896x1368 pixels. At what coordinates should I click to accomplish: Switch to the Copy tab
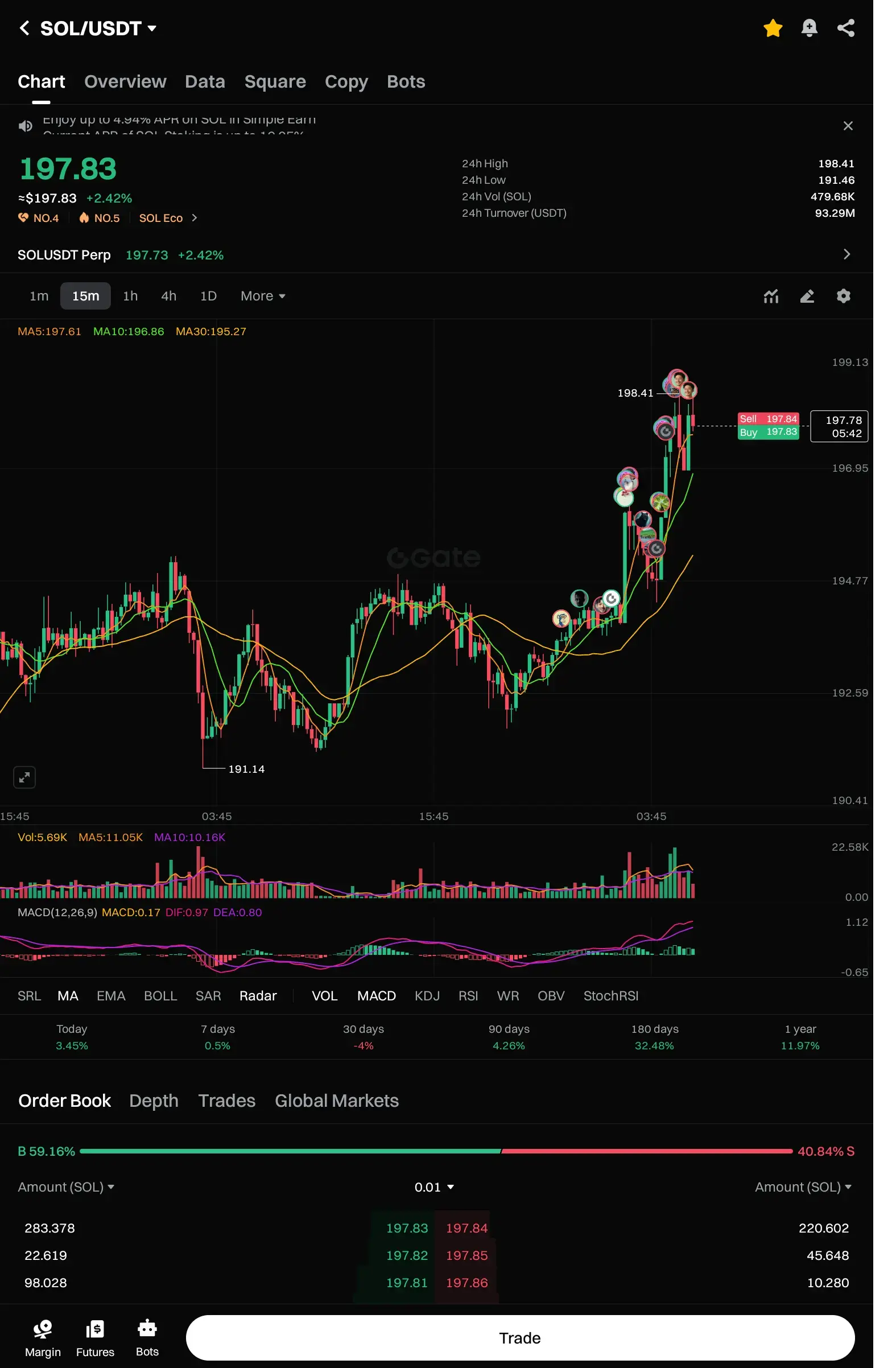[346, 81]
